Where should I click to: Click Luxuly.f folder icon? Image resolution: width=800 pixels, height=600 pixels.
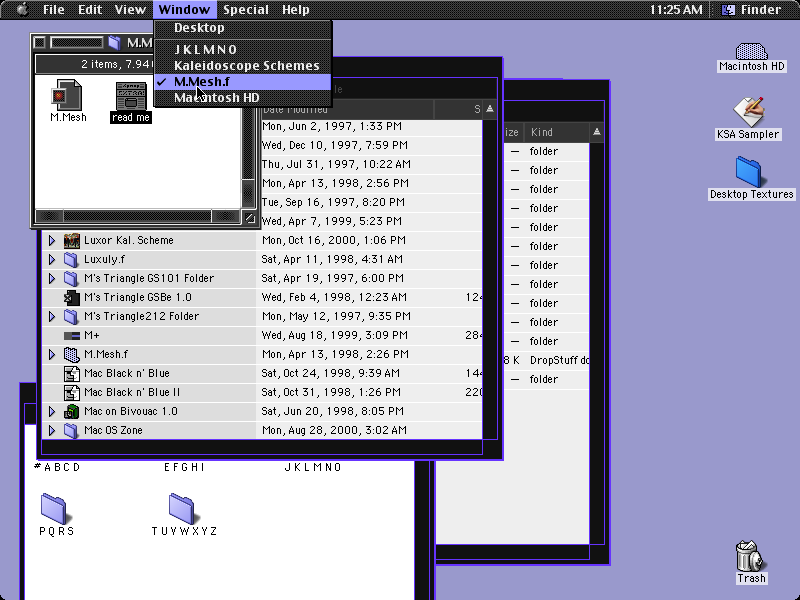(71, 259)
